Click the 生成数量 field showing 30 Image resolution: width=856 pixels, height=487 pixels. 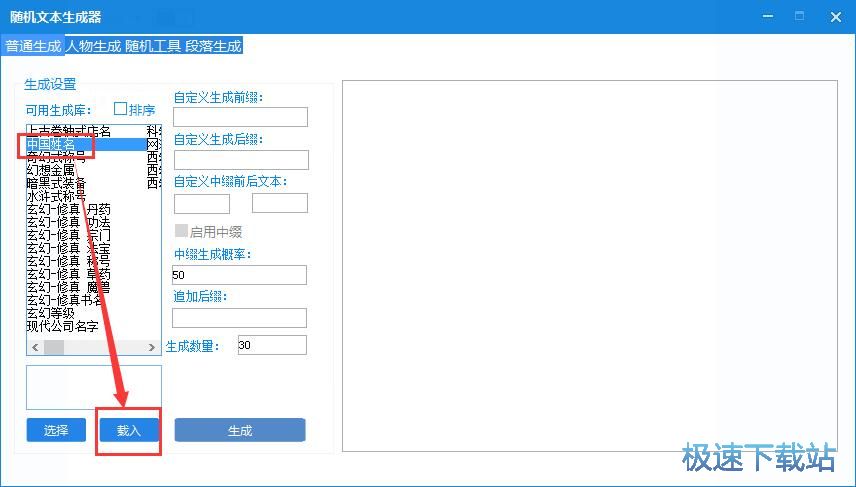coord(272,345)
